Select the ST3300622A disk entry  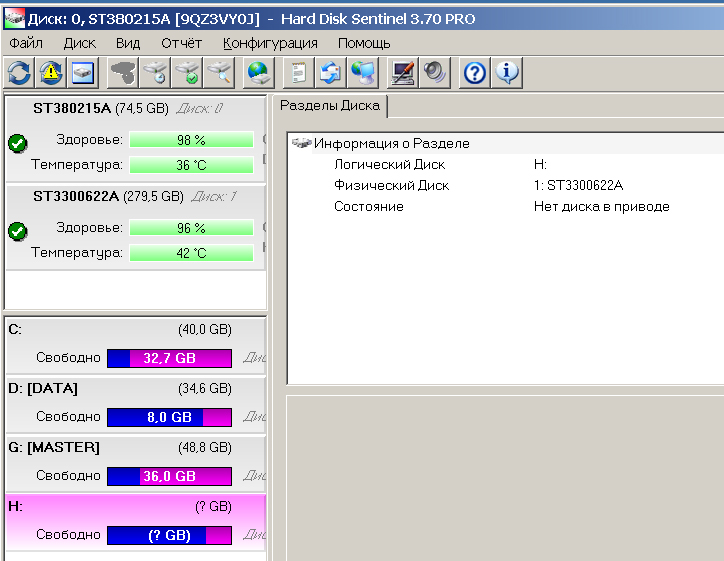coord(76,197)
